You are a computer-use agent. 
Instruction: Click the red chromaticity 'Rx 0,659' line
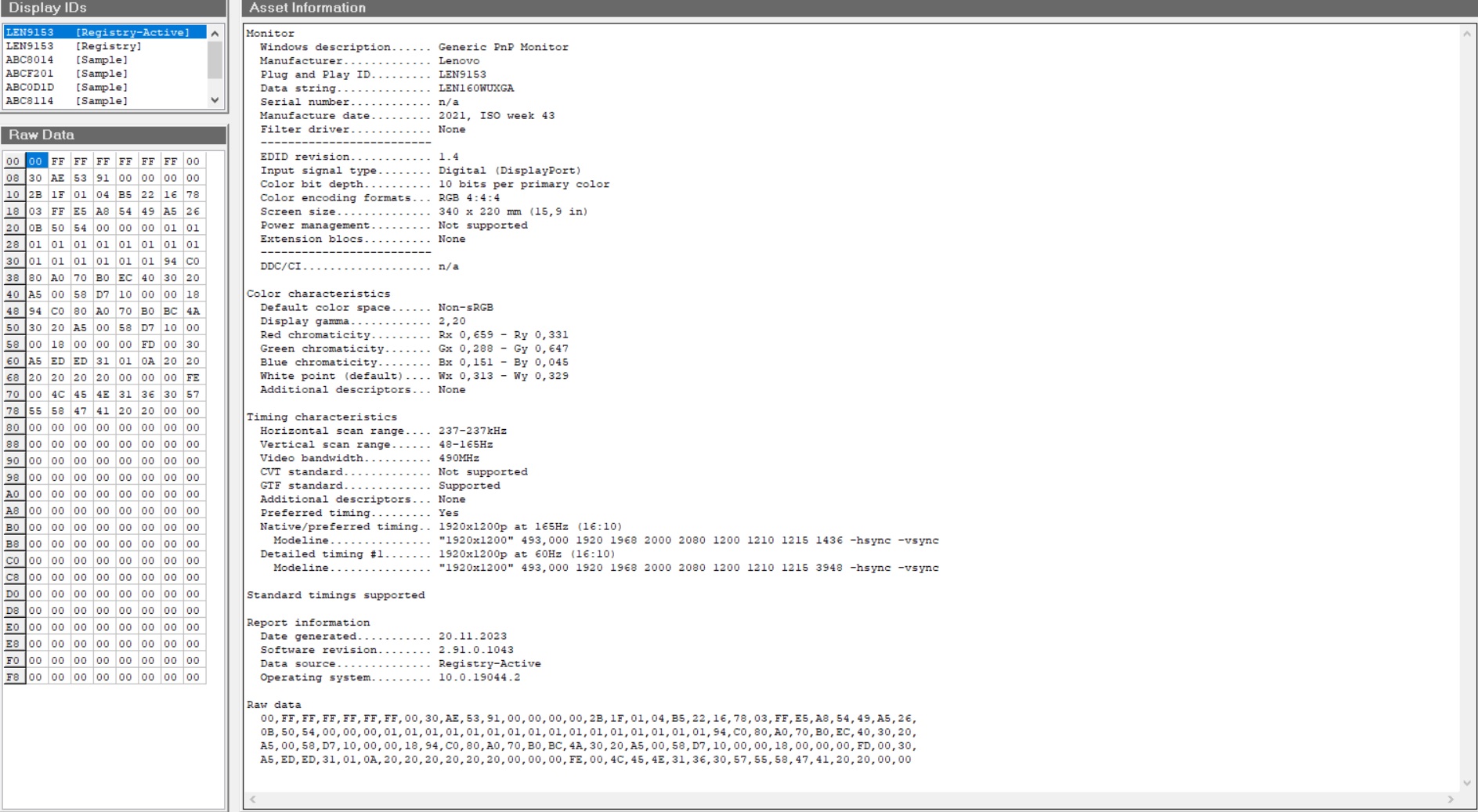pos(504,335)
